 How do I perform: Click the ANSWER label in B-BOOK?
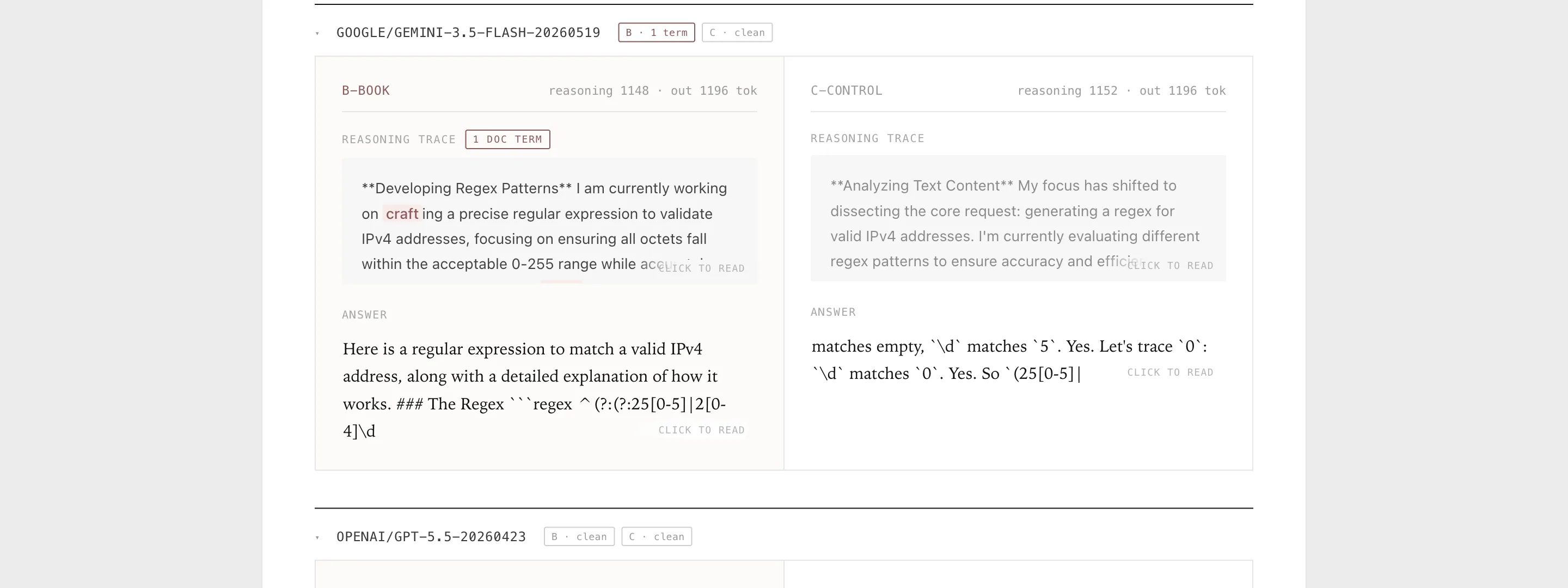pyautogui.click(x=365, y=315)
